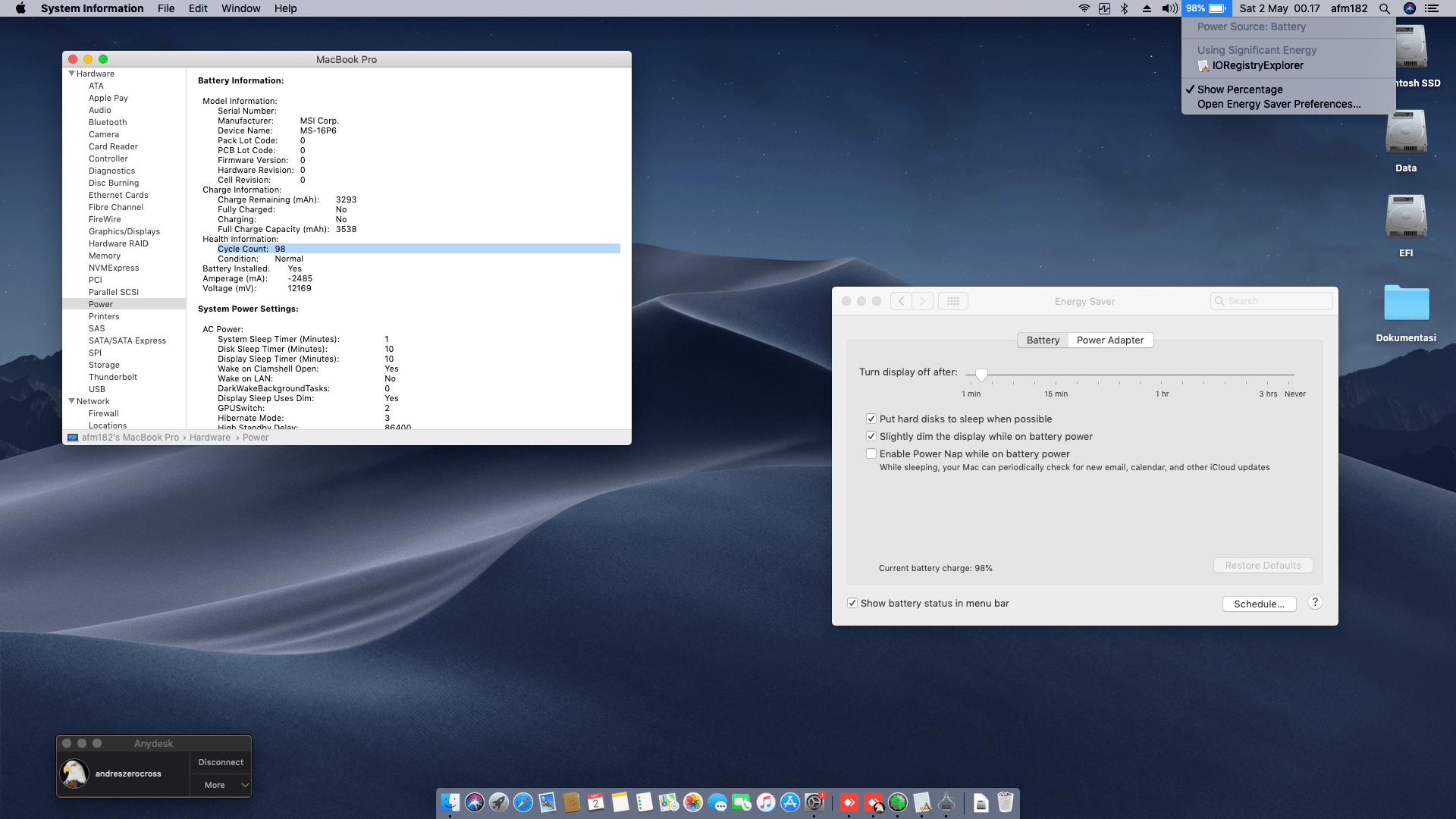Open Calendar icon in the Dock

coord(596,802)
